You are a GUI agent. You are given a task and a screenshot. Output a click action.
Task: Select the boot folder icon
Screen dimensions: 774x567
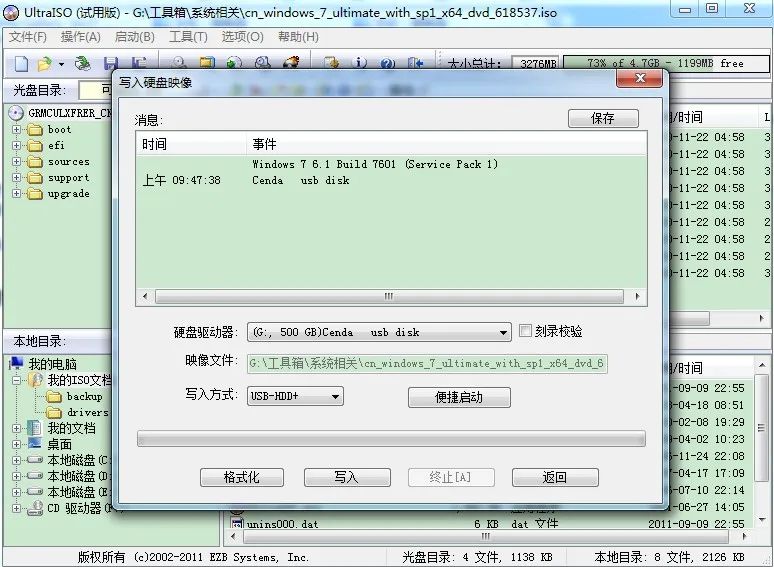pyautogui.click(x=35, y=130)
